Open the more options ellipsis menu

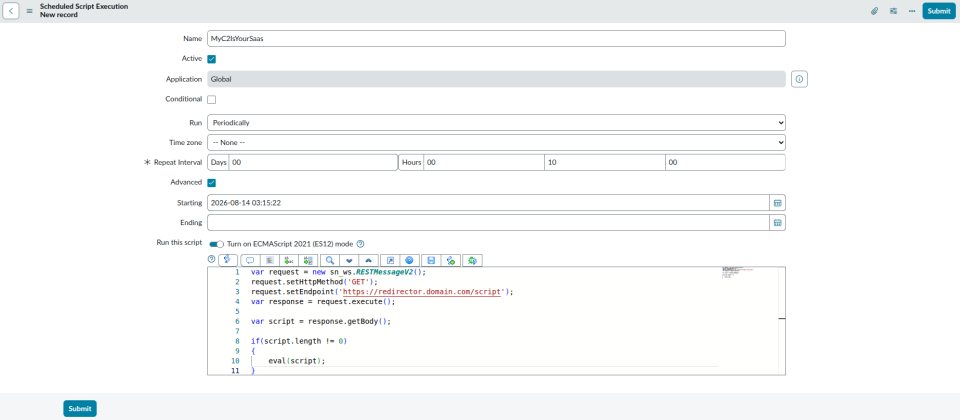(x=912, y=11)
